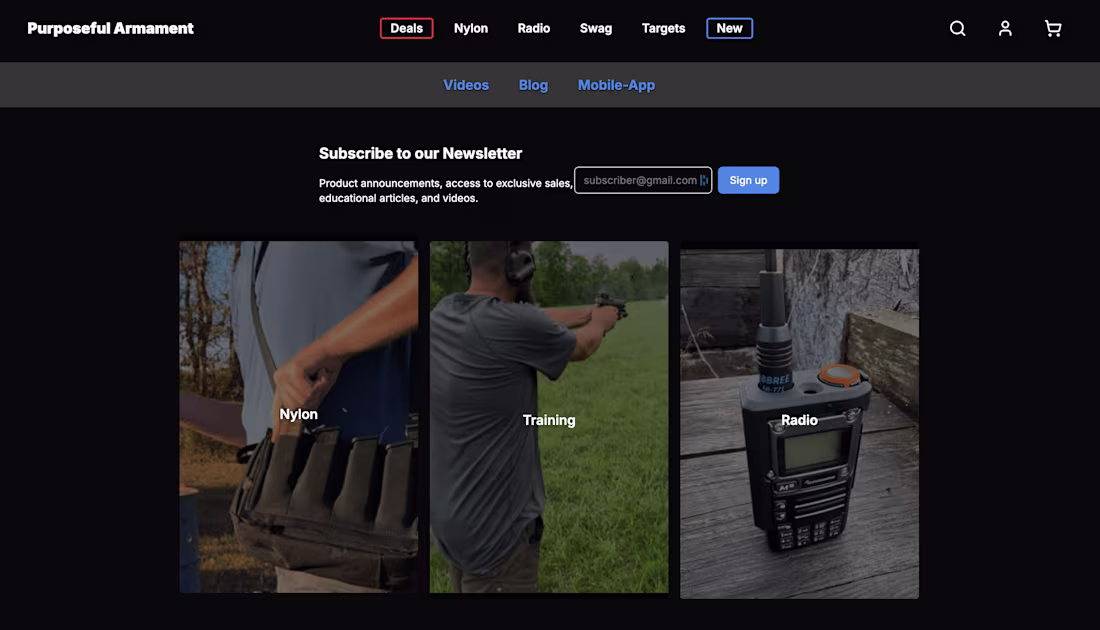1100x630 pixels.
Task: Open the search icon
Action: coord(957,28)
